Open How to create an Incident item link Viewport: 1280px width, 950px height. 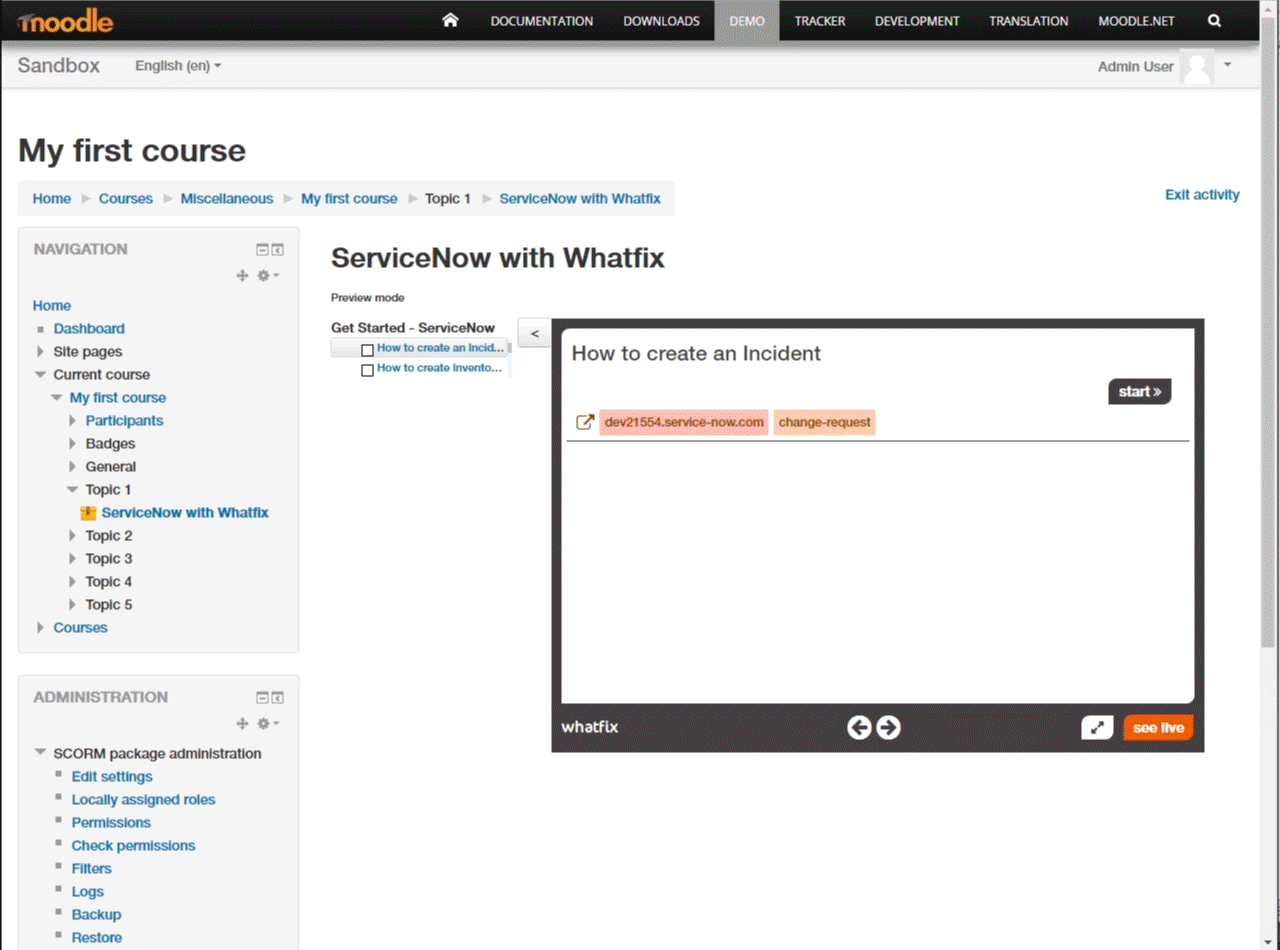point(440,348)
